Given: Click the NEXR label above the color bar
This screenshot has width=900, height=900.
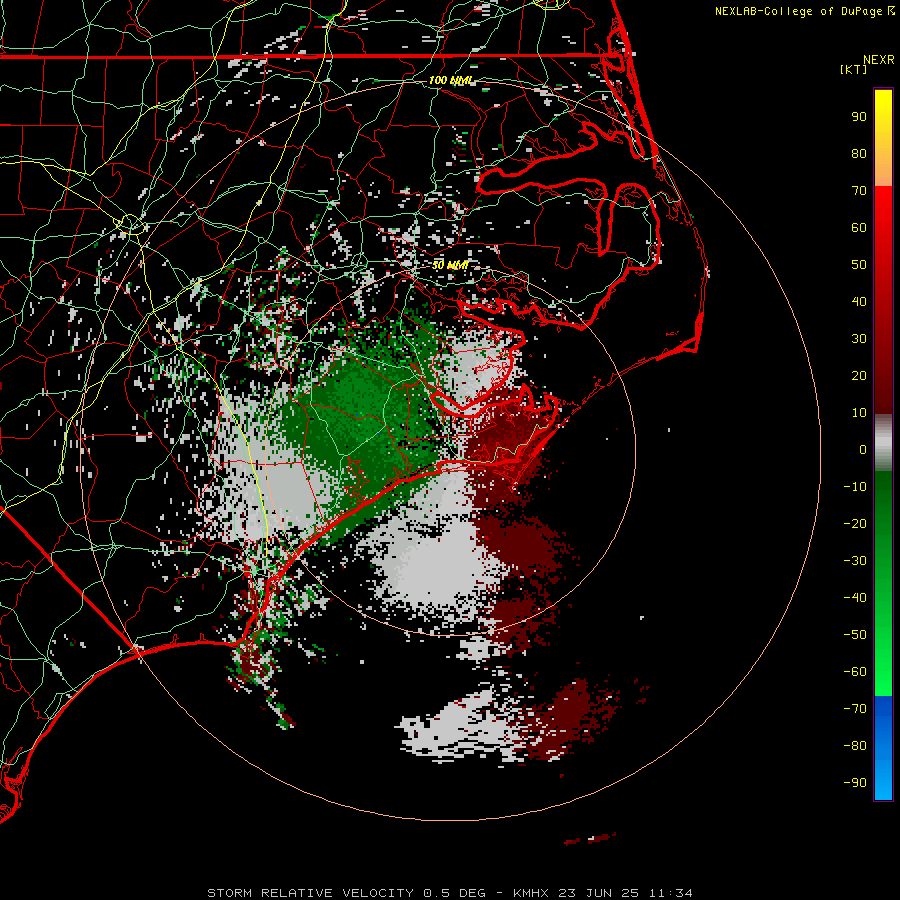Looking at the screenshot, I should (879, 60).
